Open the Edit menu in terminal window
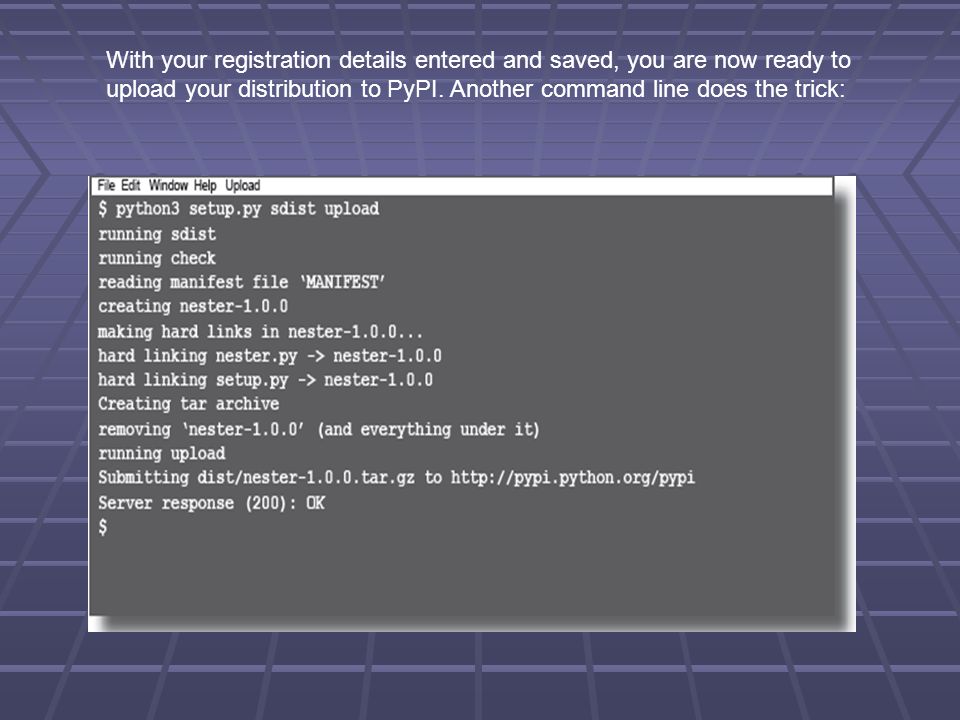The height and width of the screenshot is (720, 960). pos(130,186)
